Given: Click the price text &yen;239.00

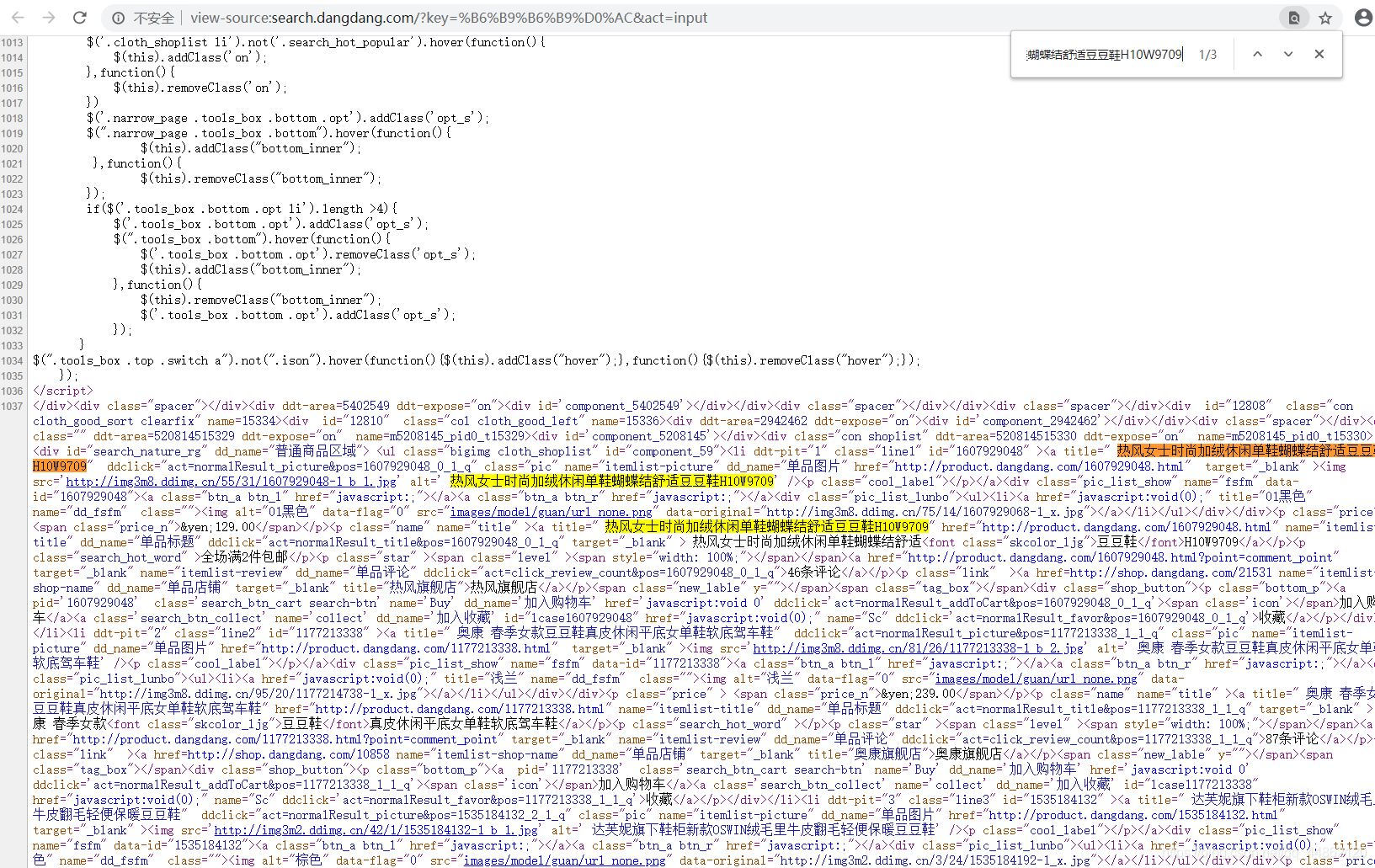Looking at the screenshot, I should (x=917, y=694).
